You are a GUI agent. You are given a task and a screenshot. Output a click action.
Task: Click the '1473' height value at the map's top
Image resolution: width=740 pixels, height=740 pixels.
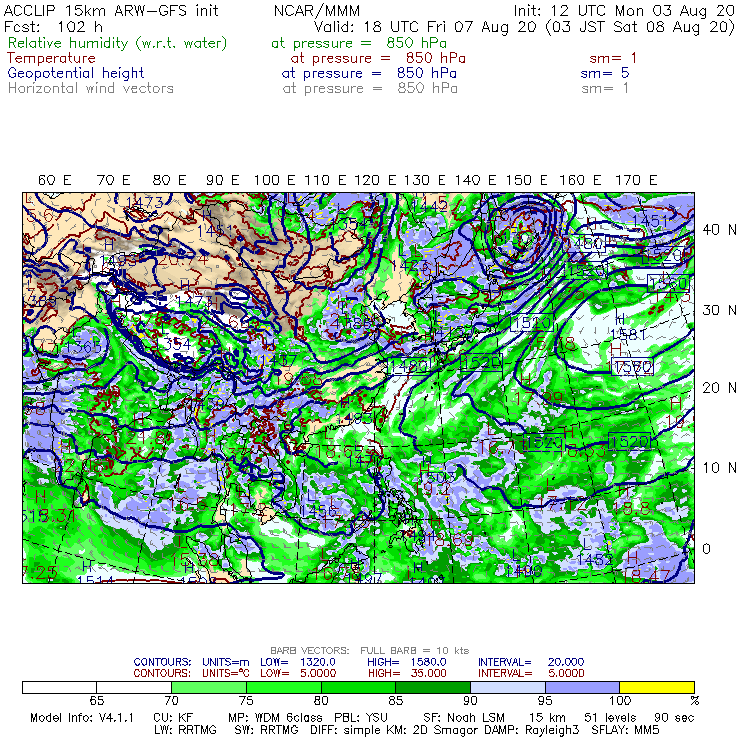click(144, 202)
